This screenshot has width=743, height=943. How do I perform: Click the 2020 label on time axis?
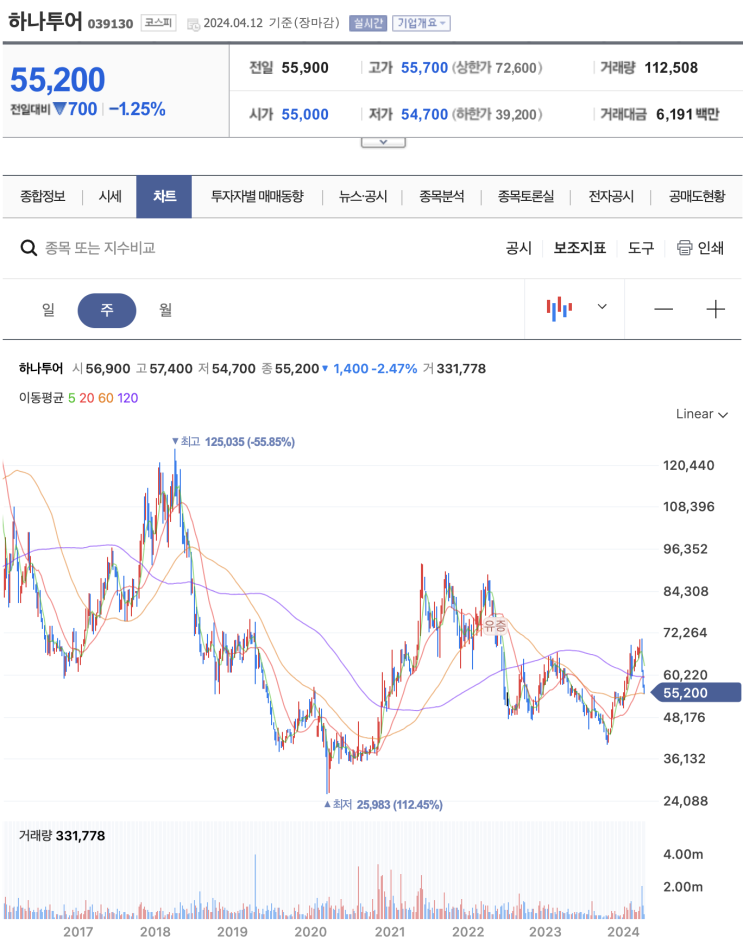tap(310, 932)
